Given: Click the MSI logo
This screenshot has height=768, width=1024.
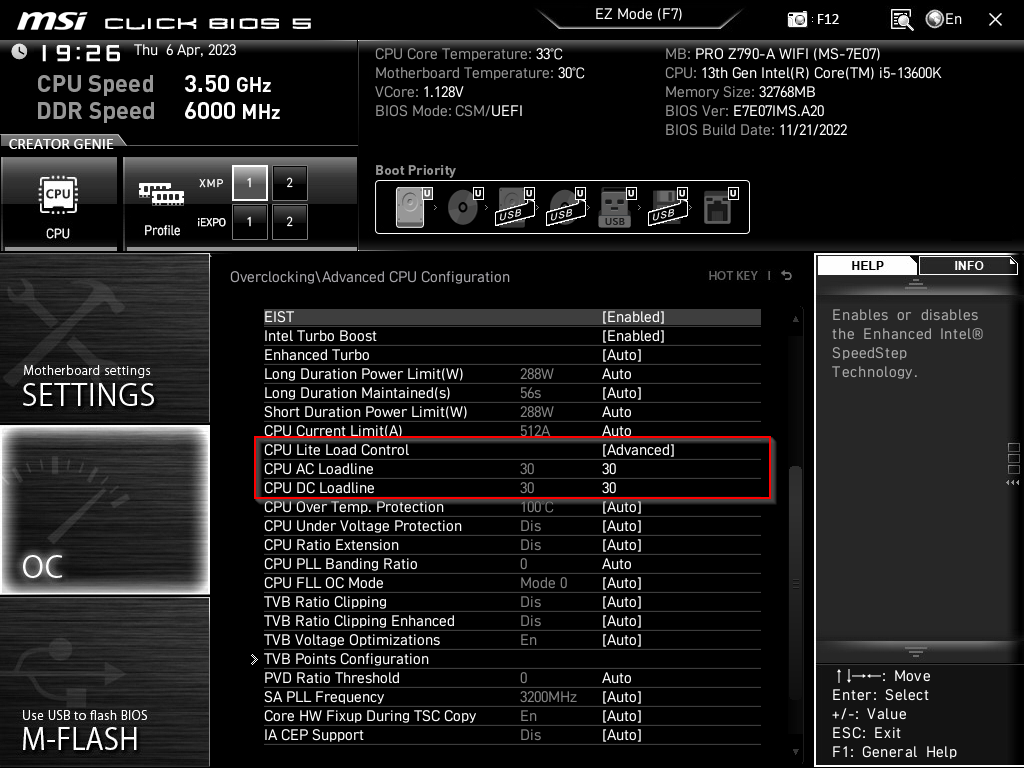Looking at the screenshot, I should pos(52,21).
